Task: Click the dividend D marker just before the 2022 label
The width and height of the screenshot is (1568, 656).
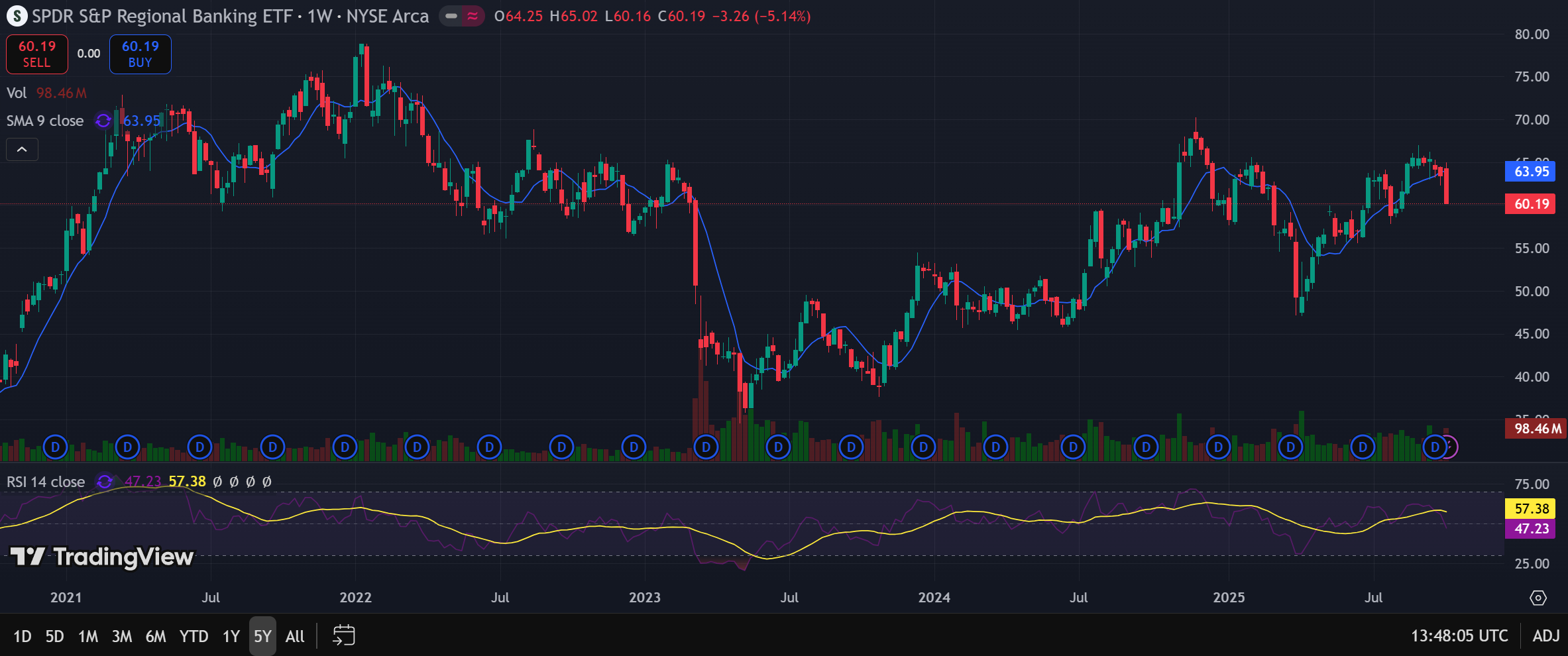Action: [345, 447]
